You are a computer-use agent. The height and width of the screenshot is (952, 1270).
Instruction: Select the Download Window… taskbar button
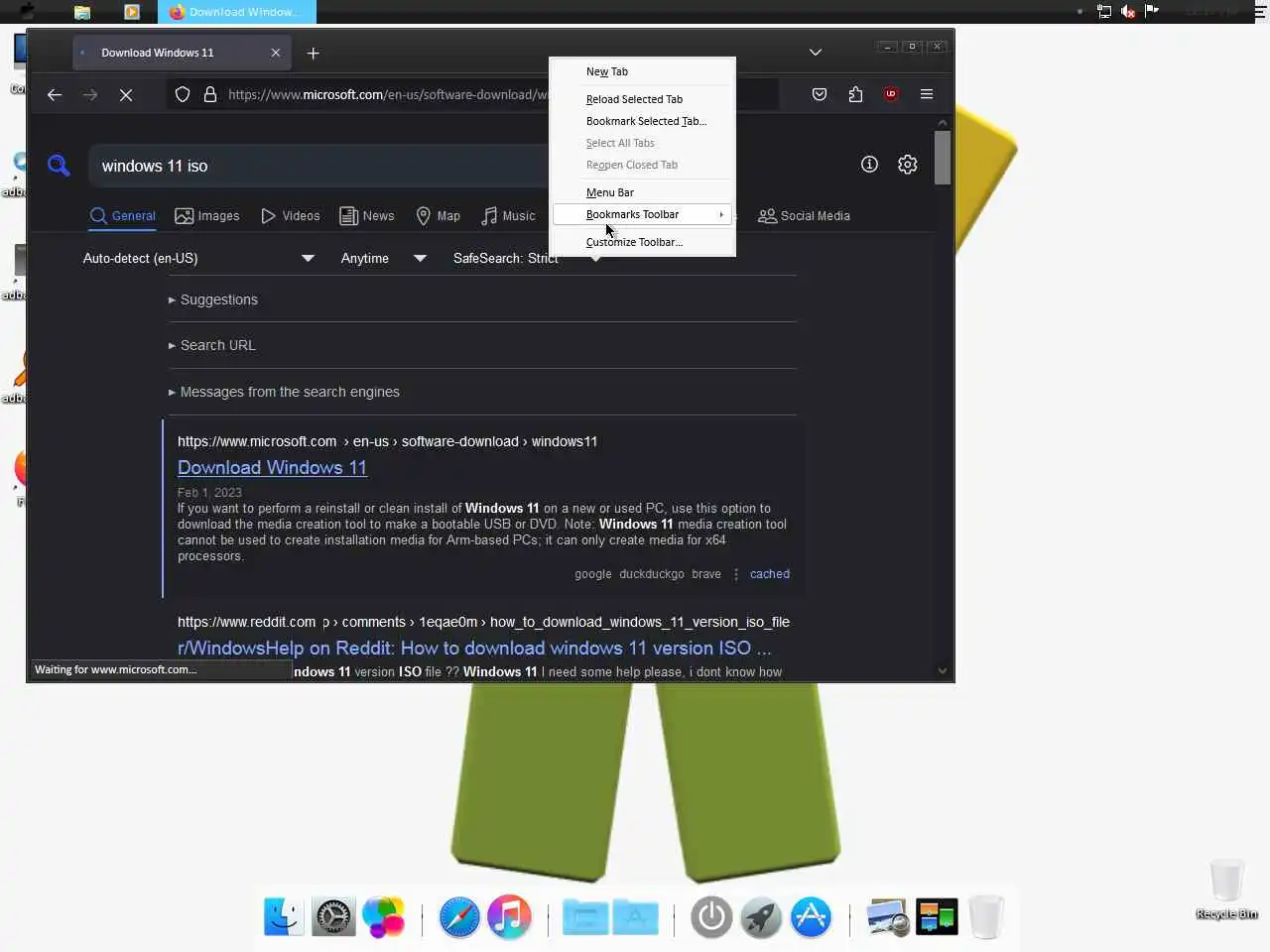[237, 12]
